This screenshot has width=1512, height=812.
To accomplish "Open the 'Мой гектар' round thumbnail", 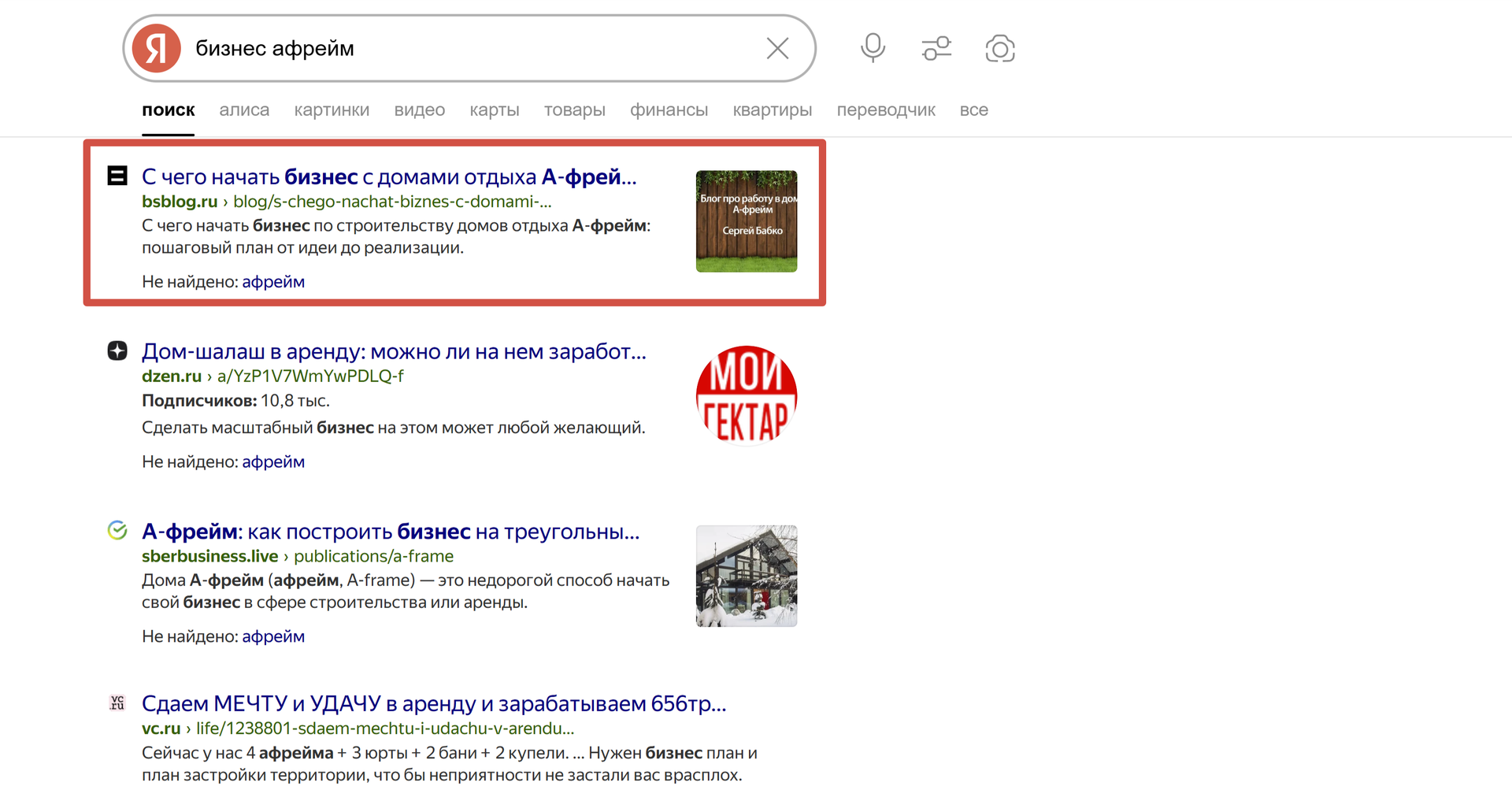I will [x=747, y=395].
